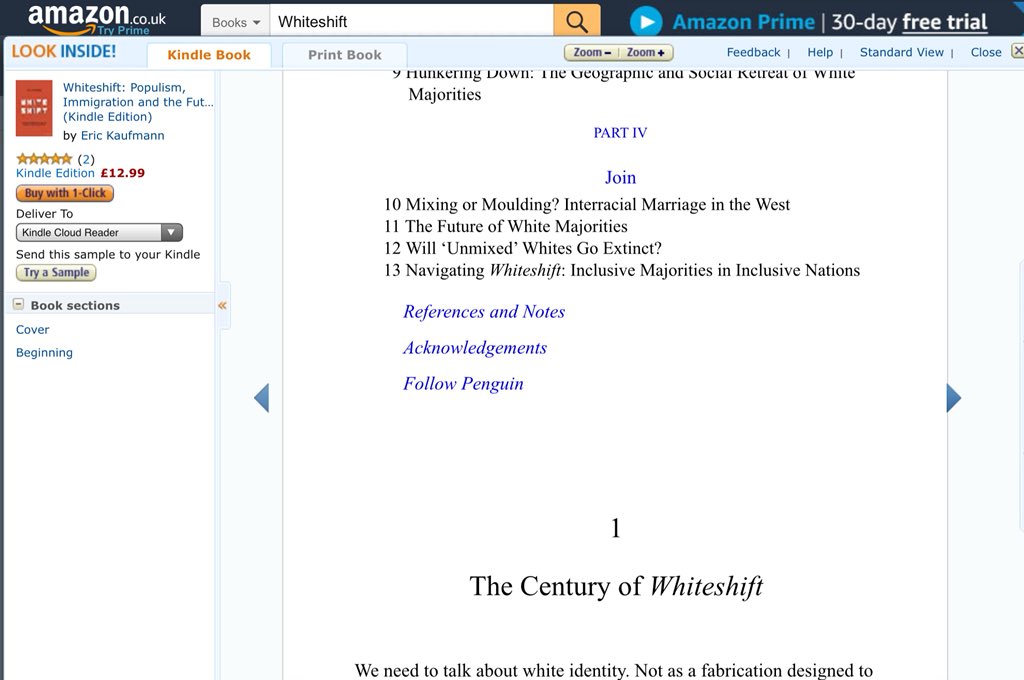Click the Buy with 1-Click button
Image resolution: width=1024 pixels, height=680 pixels.
pyautogui.click(x=65, y=193)
